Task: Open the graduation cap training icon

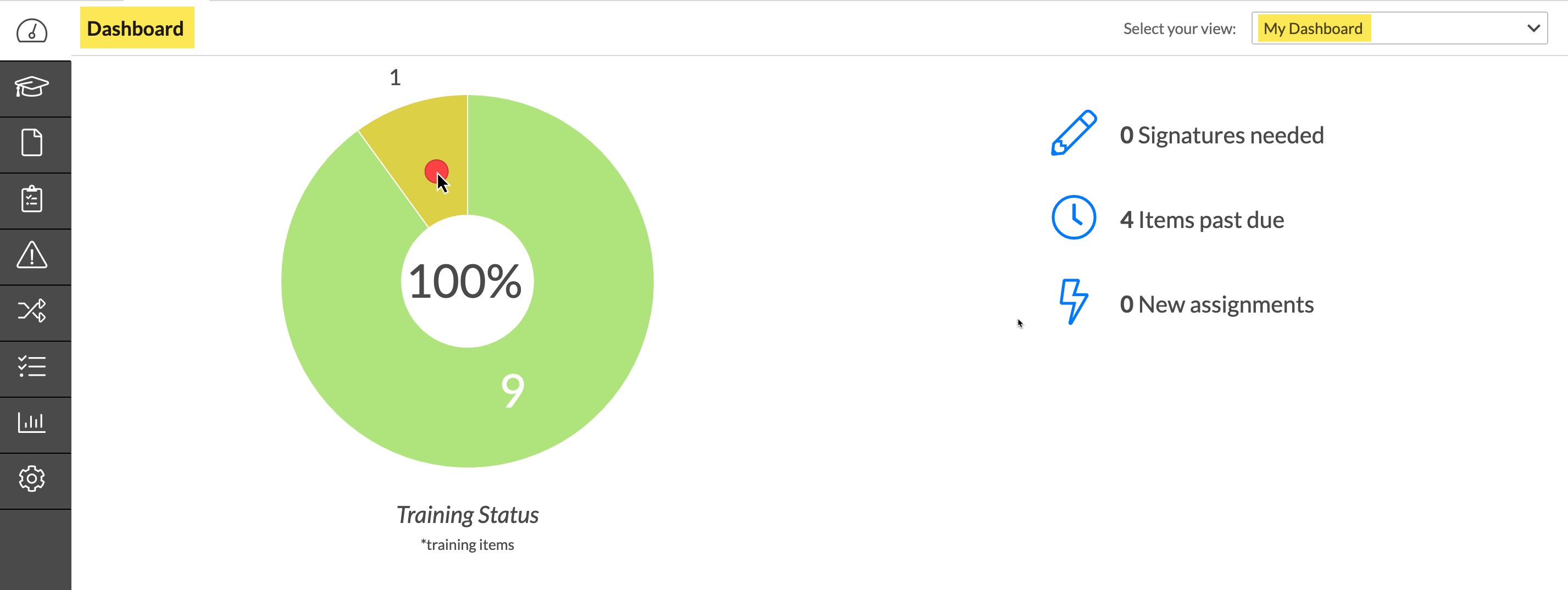Action: tap(32, 86)
